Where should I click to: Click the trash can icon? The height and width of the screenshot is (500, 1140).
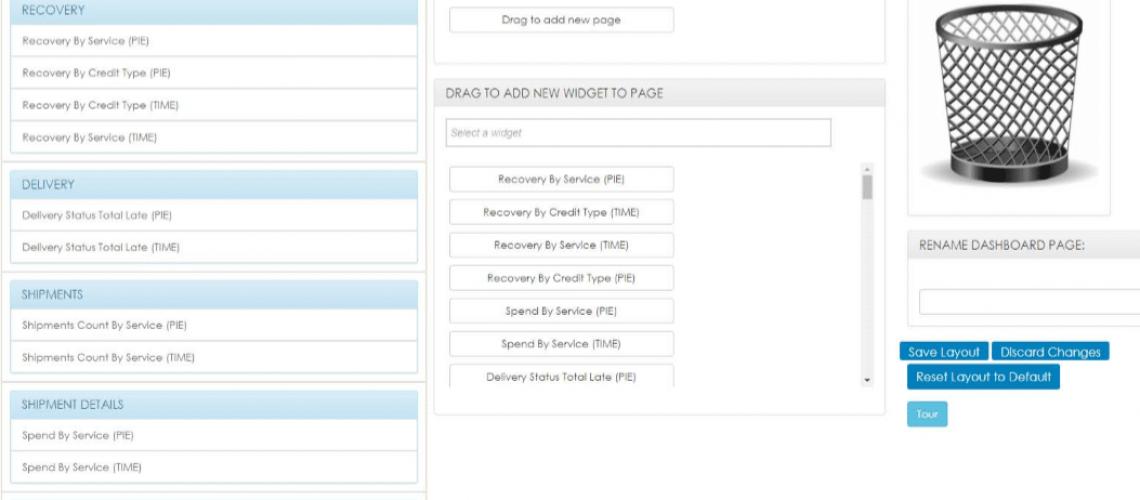click(x=1007, y=95)
